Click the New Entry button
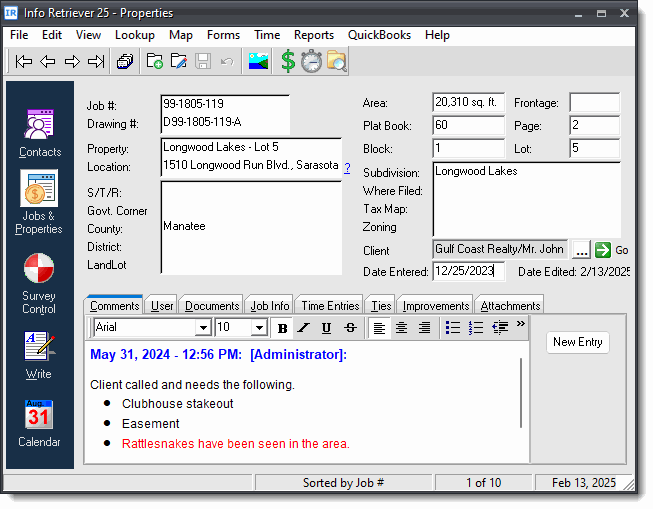 578,342
